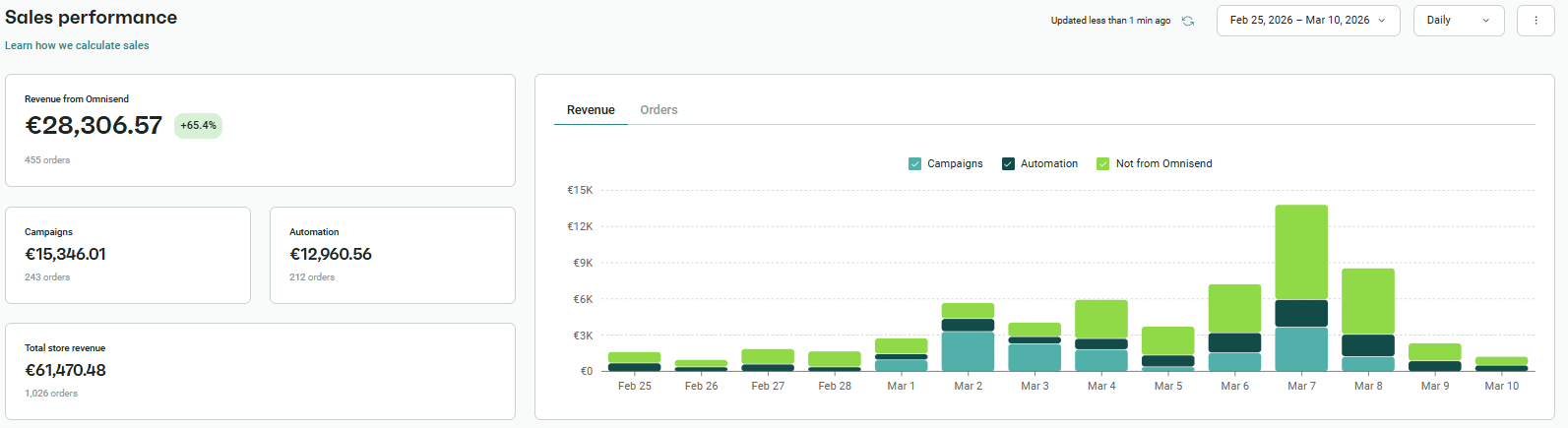This screenshot has width=1568, height=428.
Task: Click the Mar 2 chart bar
Action: (968, 337)
